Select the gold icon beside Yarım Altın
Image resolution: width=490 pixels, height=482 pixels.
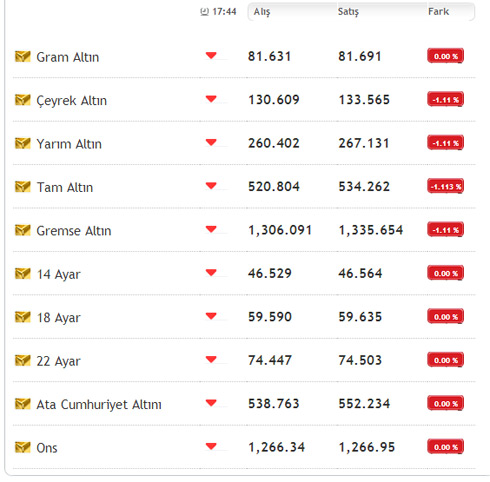tap(23, 144)
